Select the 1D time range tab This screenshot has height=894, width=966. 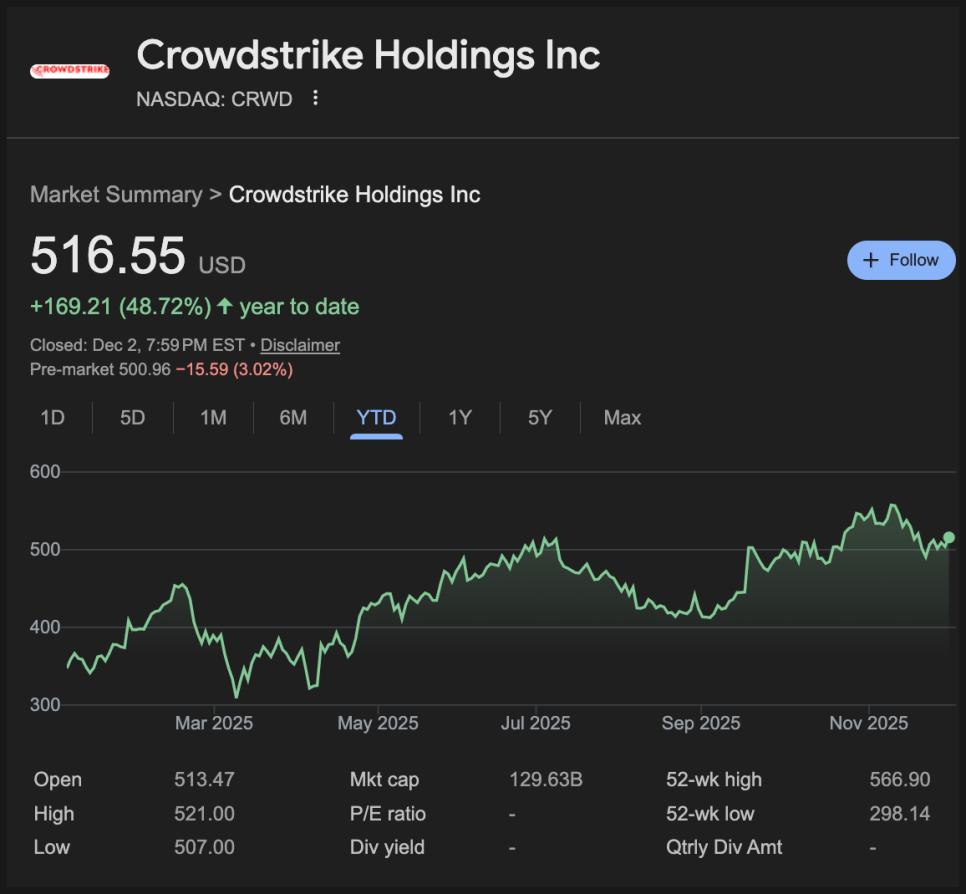coord(52,418)
